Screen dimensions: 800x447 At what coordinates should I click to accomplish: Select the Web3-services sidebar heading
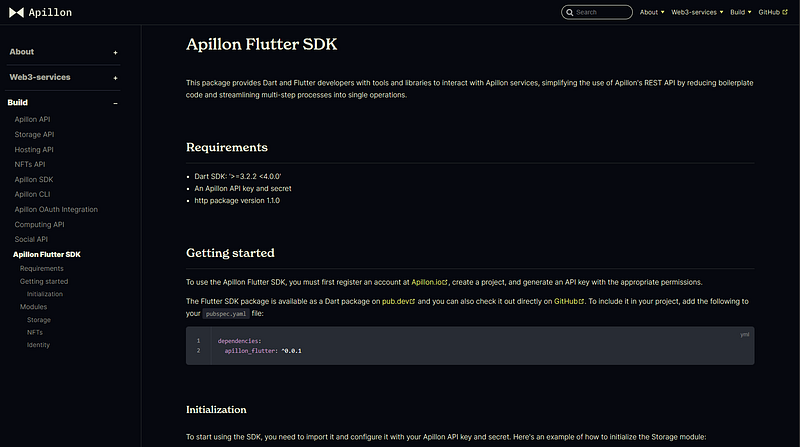click(40, 77)
